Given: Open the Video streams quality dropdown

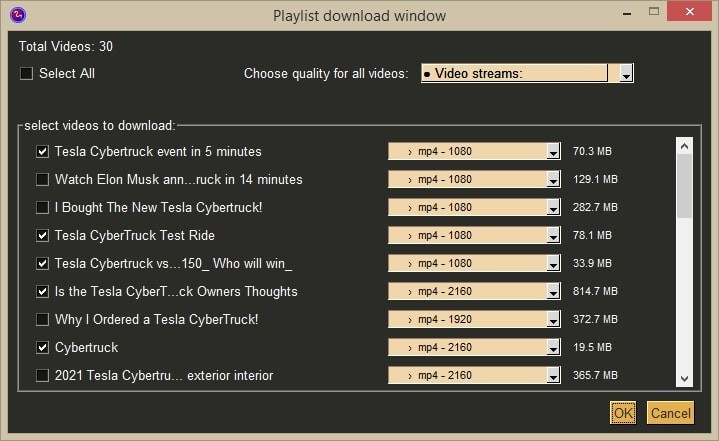Looking at the screenshot, I should tap(626, 74).
